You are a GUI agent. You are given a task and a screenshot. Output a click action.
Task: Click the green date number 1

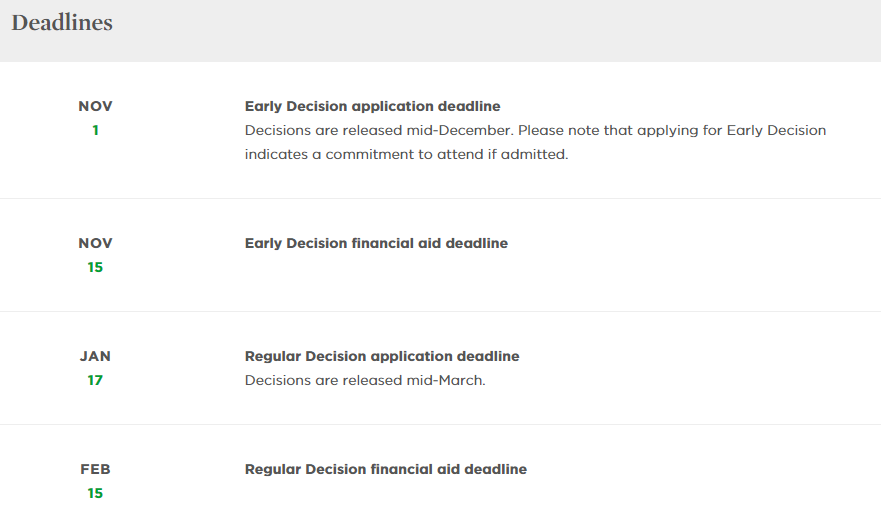pos(95,130)
